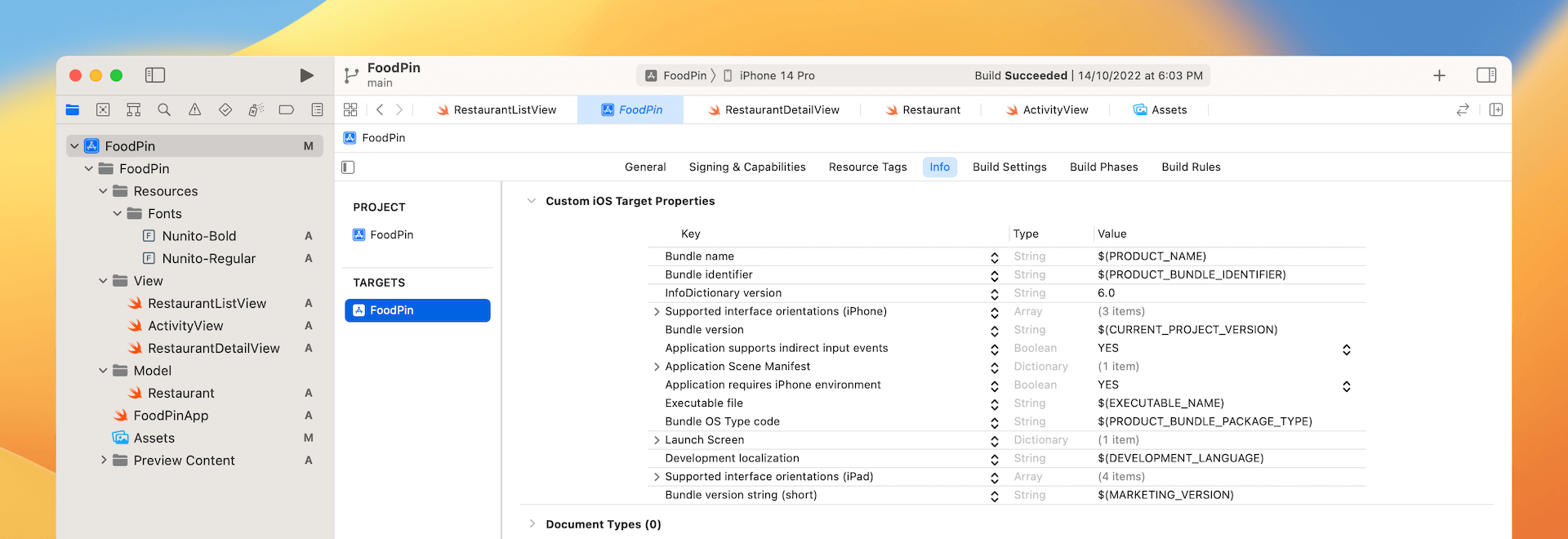Viewport: 1568px width, 539px height.
Task: Open the Report navigator icon
Action: (317, 109)
